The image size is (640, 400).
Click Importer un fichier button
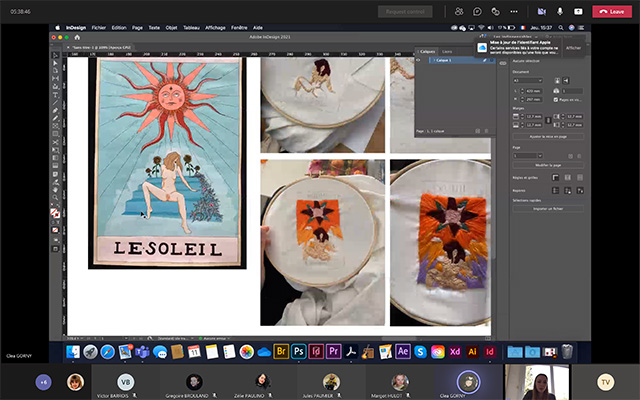pyautogui.click(x=548, y=209)
